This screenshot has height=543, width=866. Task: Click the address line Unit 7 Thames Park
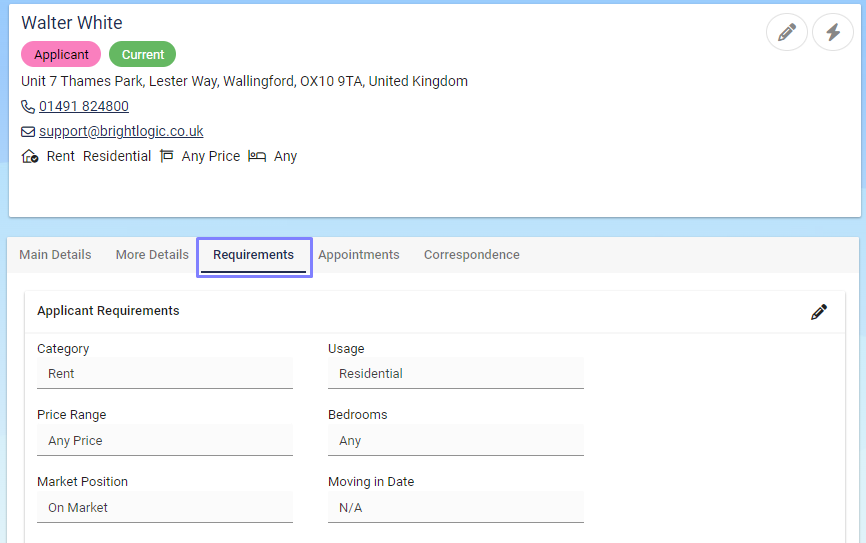244,81
